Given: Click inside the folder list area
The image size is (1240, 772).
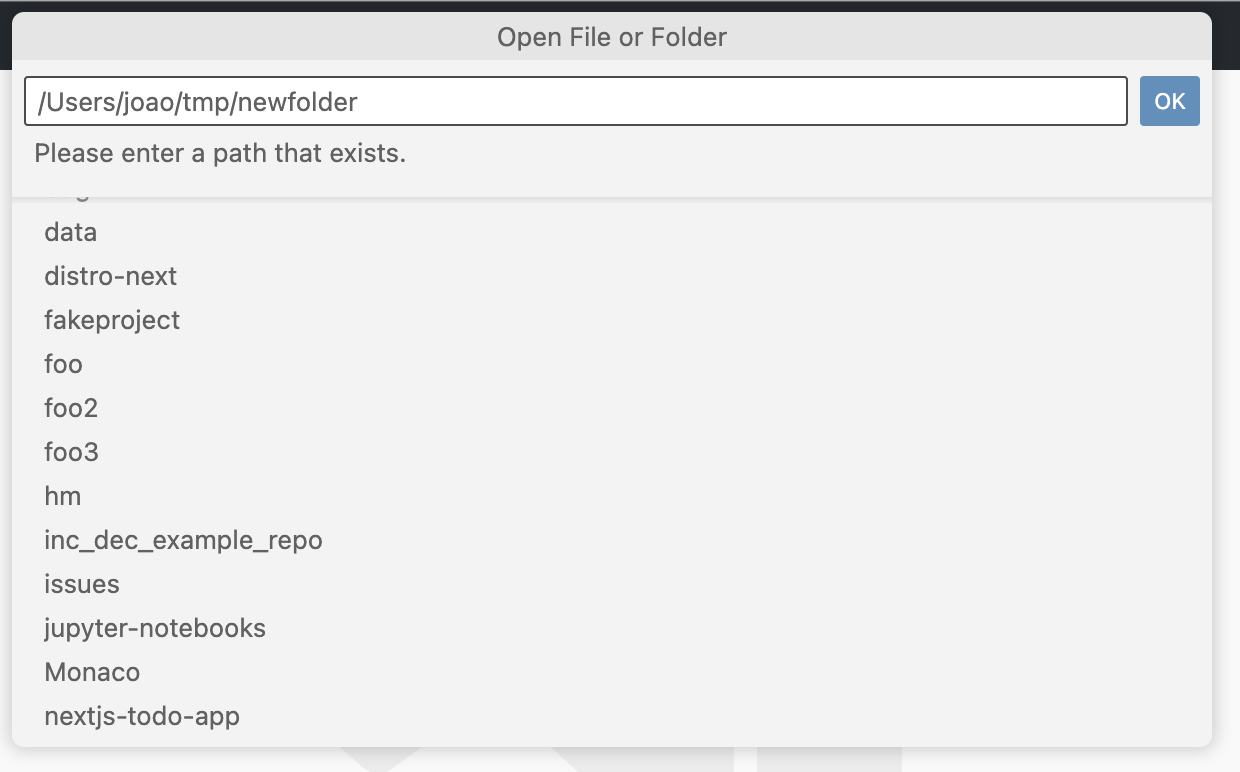Looking at the screenshot, I should tap(600, 450).
